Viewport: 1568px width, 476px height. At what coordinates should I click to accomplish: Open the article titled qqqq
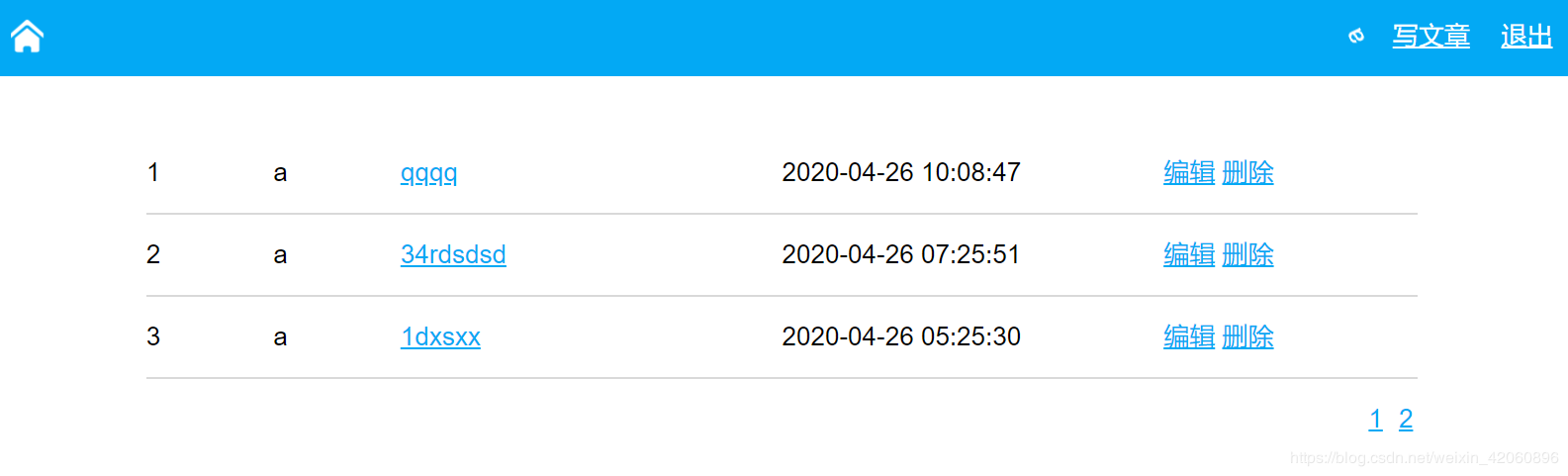(428, 173)
